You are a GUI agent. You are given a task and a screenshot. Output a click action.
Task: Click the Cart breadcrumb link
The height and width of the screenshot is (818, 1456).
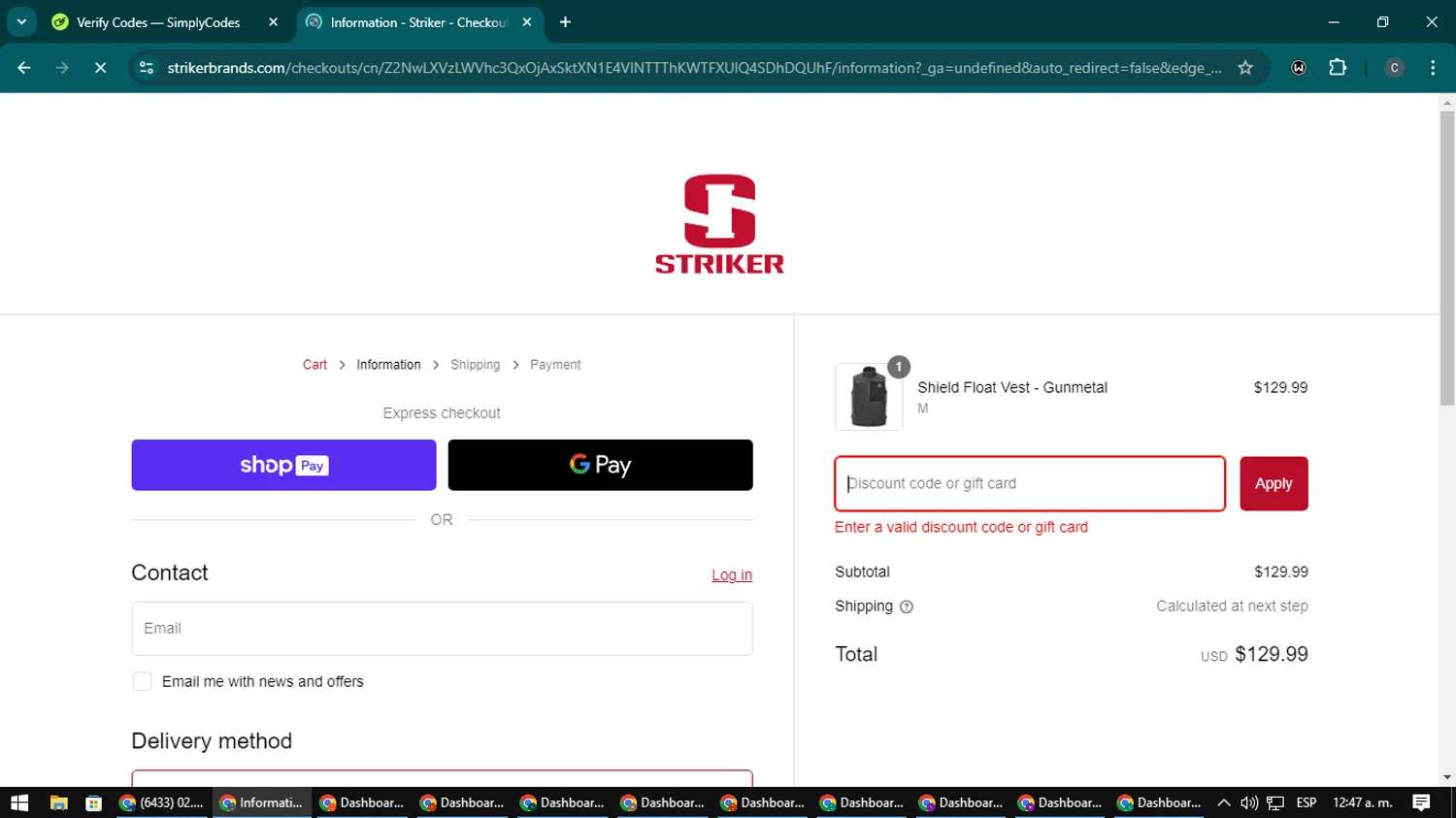tap(314, 365)
